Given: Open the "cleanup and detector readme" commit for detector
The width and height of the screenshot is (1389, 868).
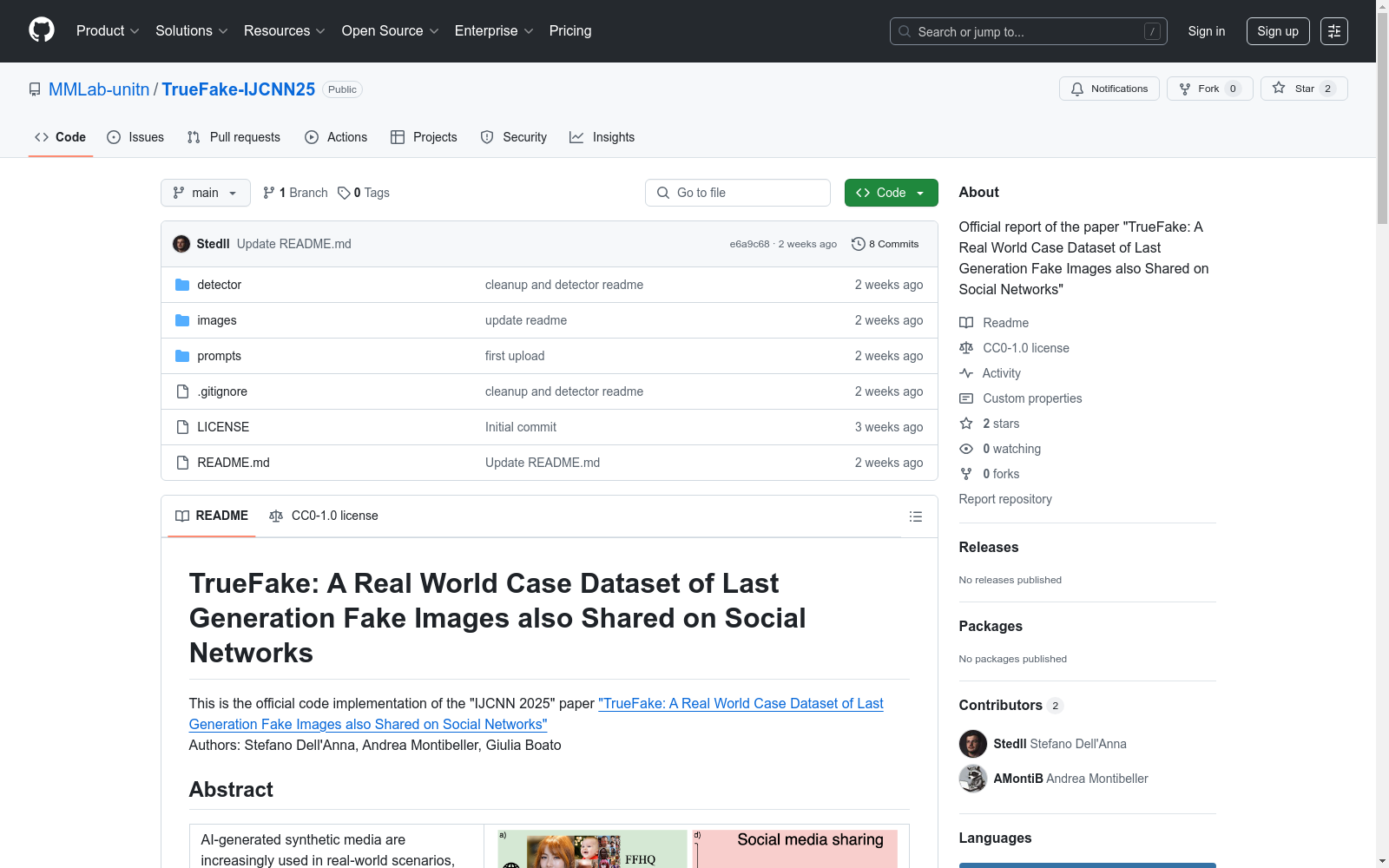Looking at the screenshot, I should click(564, 285).
